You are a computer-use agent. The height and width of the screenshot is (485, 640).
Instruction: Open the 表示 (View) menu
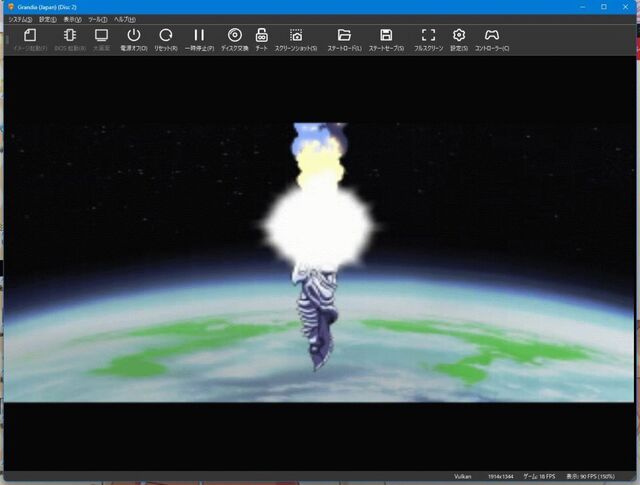pos(72,20)
